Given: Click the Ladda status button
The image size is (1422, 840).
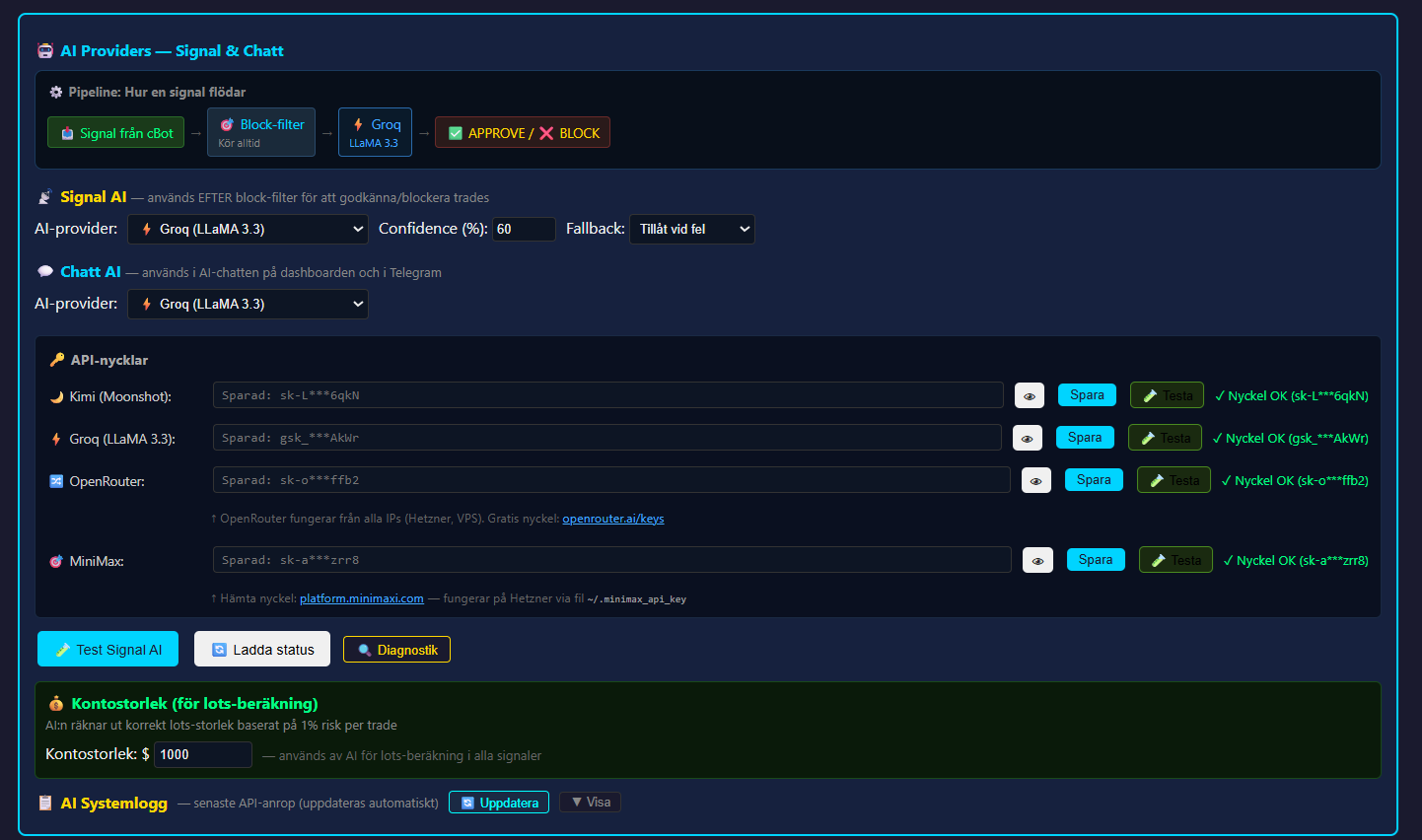Looking at the screenshot, I should pyautogui.click(x=262, y=650).
